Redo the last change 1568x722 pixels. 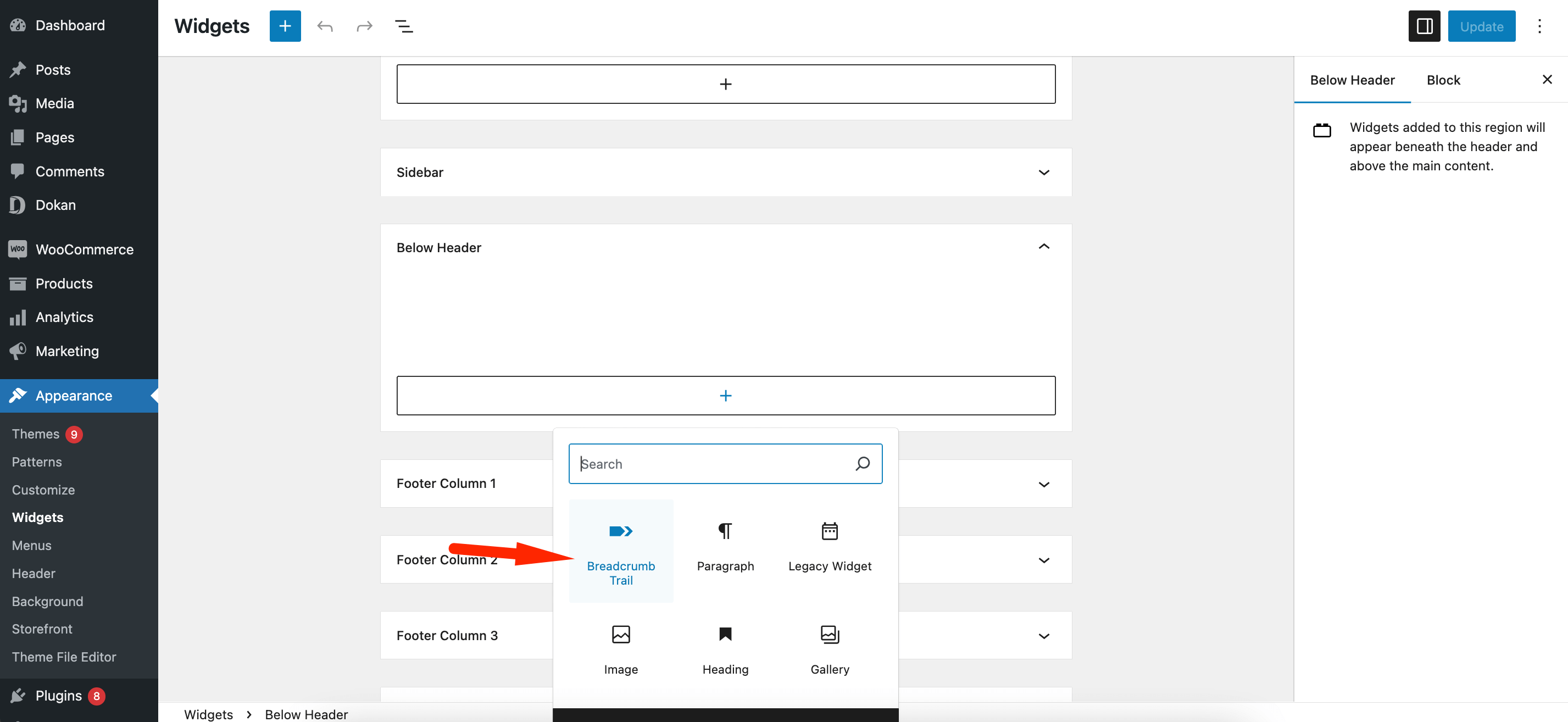click(x=365, y=26)
